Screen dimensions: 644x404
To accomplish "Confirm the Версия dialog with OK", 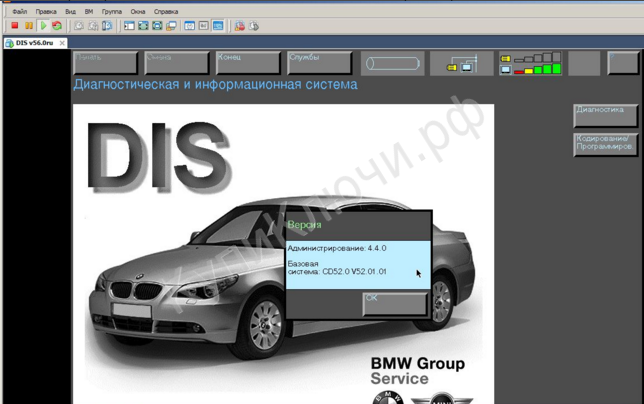I will pos(395,304).
